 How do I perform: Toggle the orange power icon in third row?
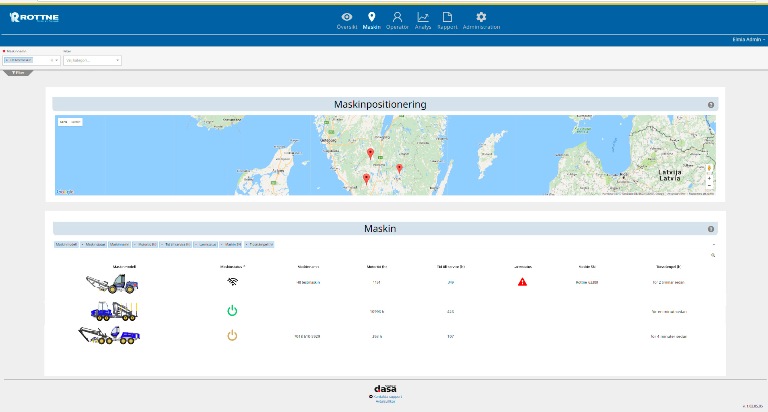click(232, 335)
